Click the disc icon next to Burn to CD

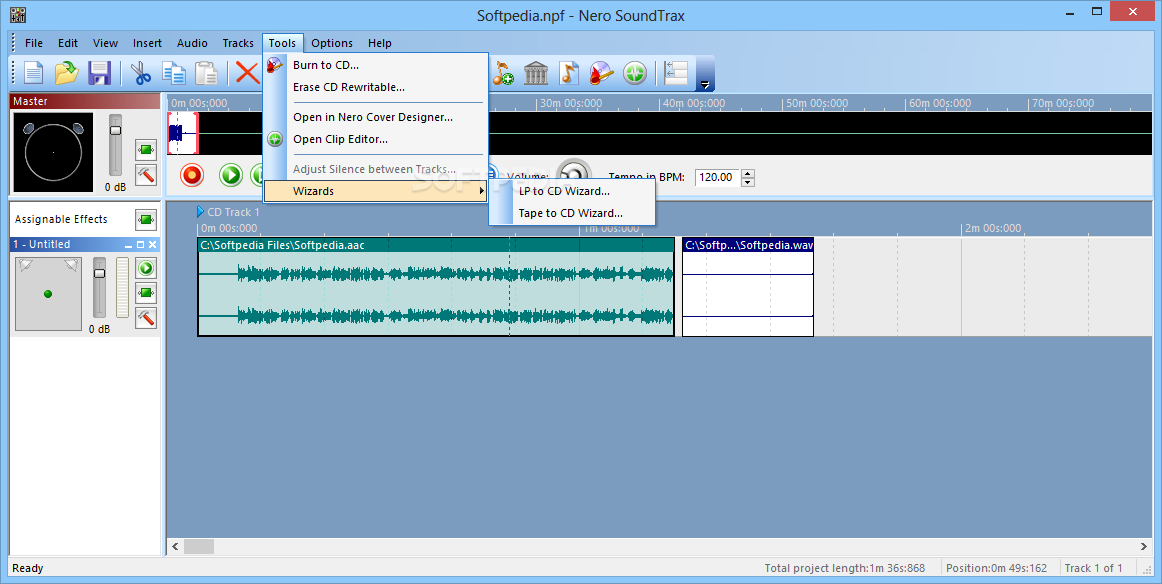point(275,65)
